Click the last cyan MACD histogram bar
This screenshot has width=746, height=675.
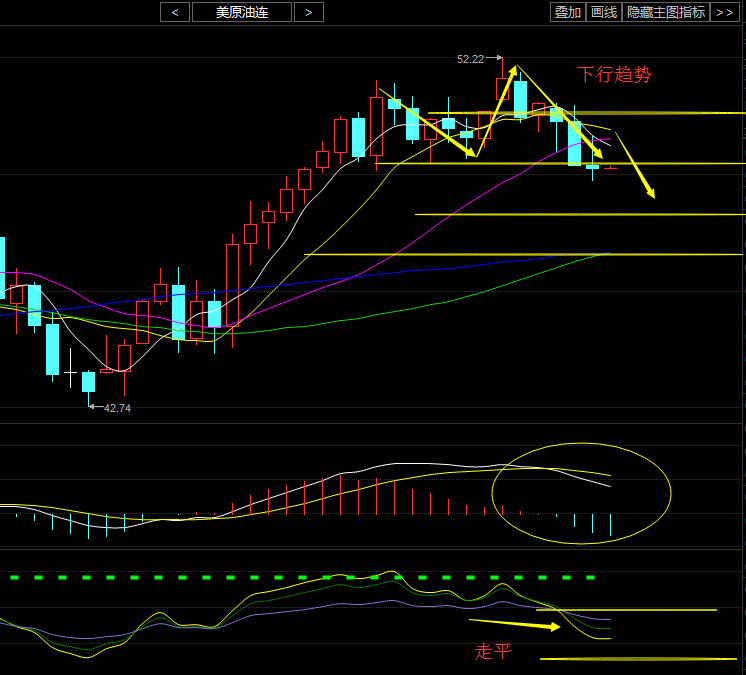coord(610,525)
